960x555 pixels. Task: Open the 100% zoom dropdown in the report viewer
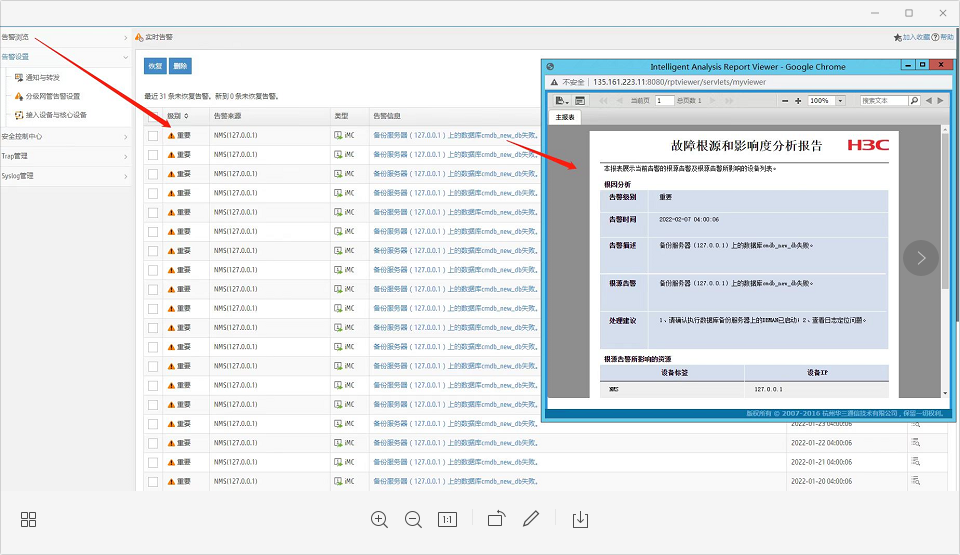[x=841, y=100]
